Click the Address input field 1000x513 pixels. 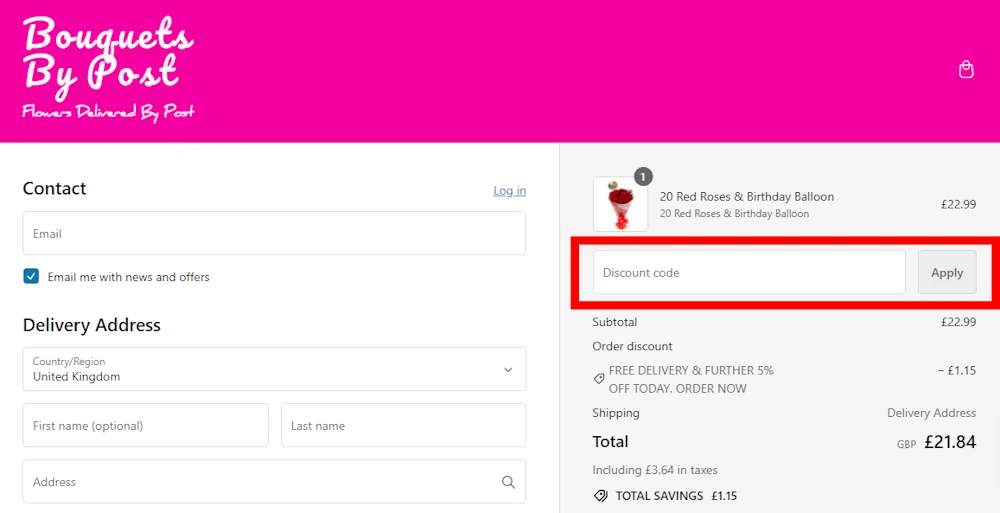[274, 482]
